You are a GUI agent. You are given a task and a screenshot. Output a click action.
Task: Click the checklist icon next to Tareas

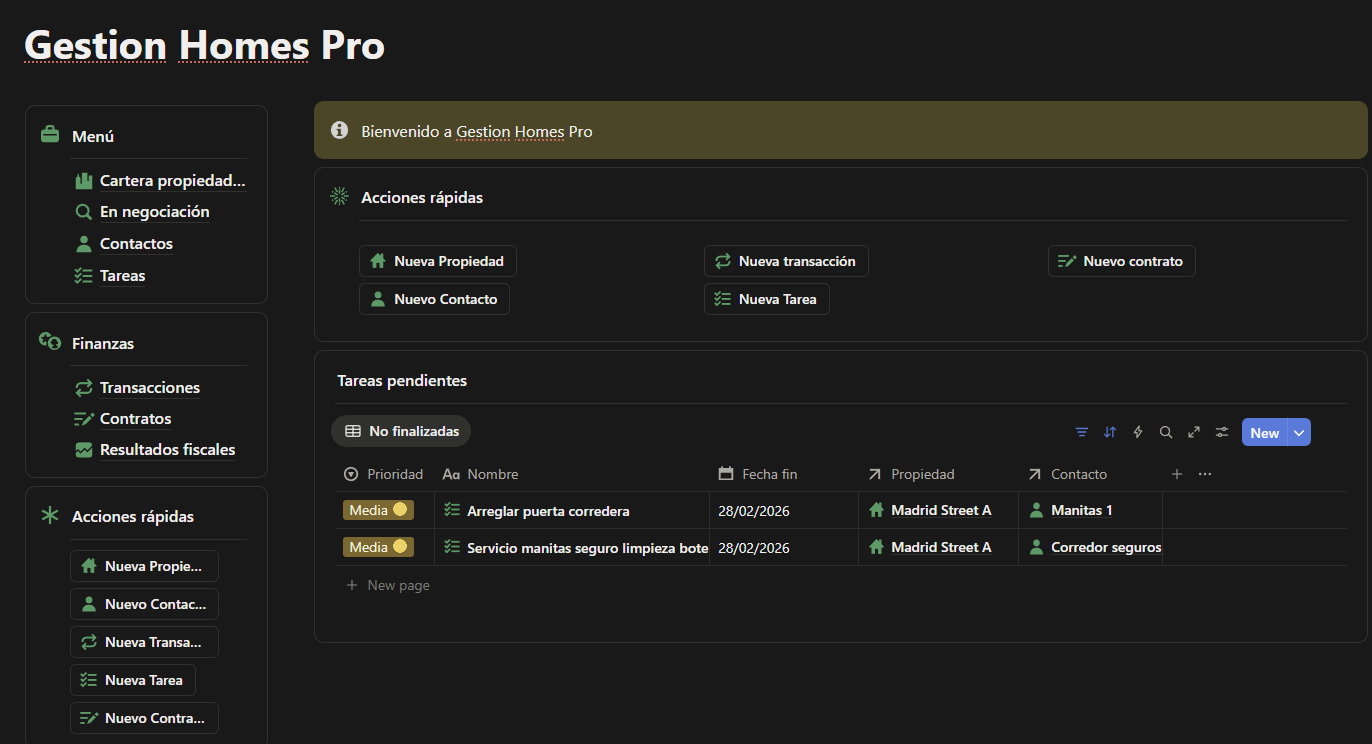tap(83, 275)
